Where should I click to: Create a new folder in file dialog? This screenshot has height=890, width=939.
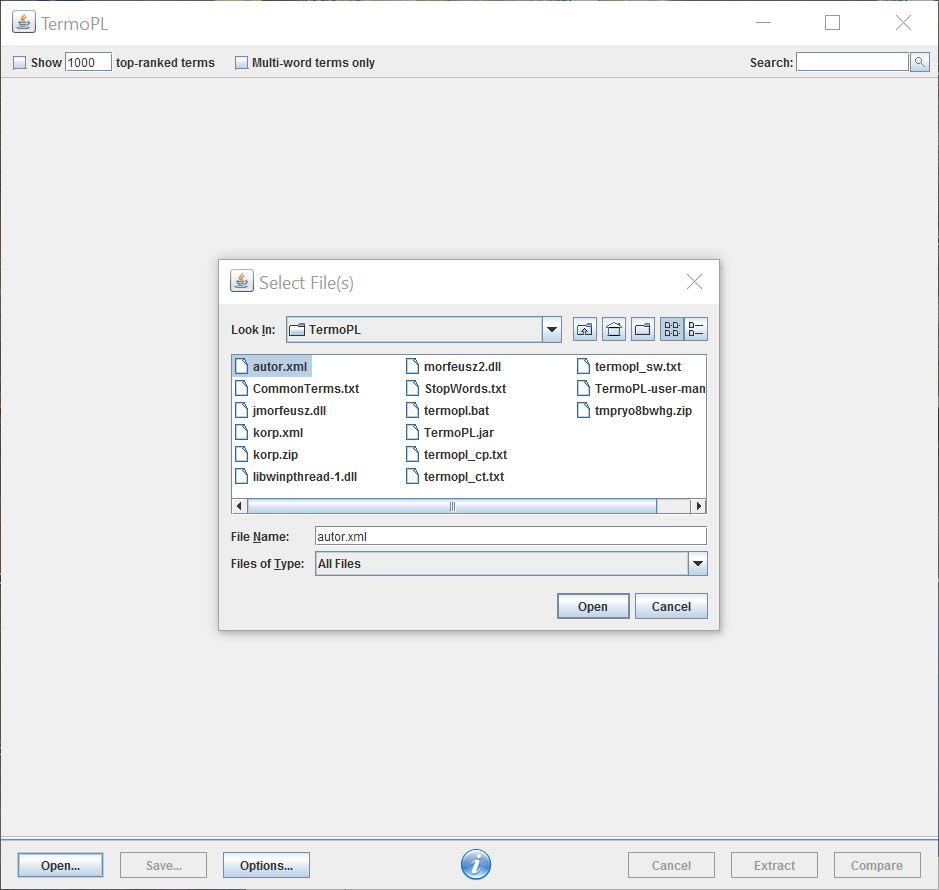643,329
